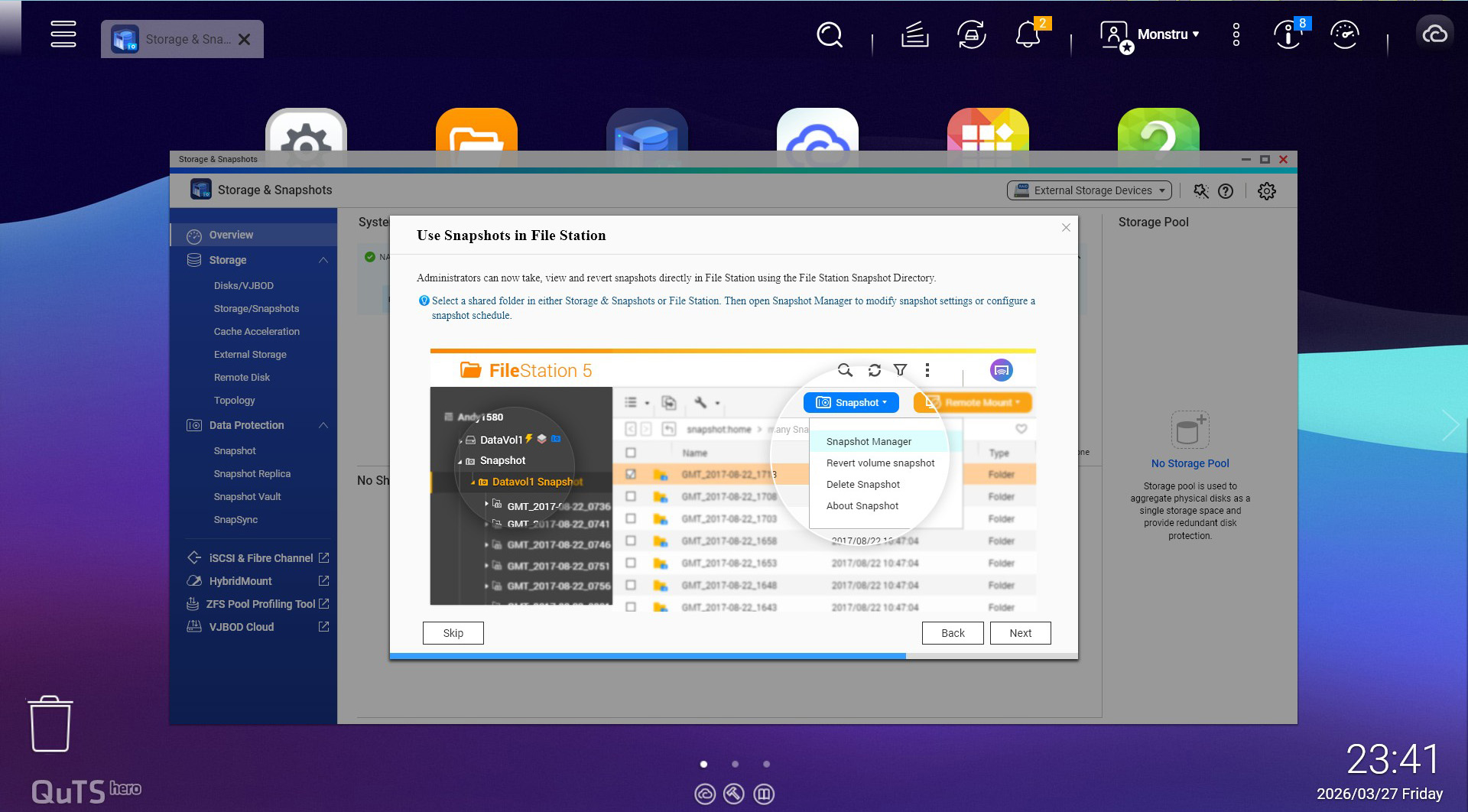The image size is (1468, 812).
Task: Select Overview in the sidebar
Action: pos(231,235)
